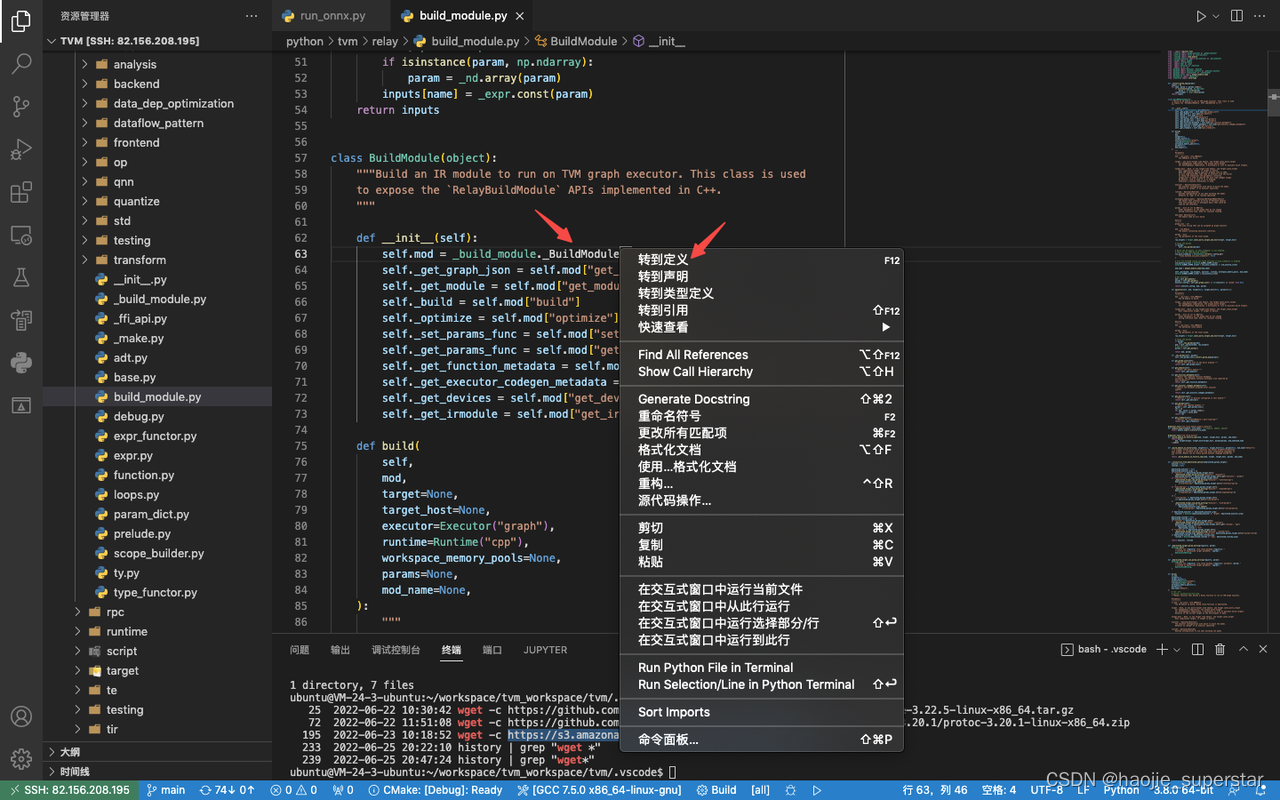Open _build_module.py in file tree
The height and width of the screenshot is (800, 1280).
coord(159,299)
